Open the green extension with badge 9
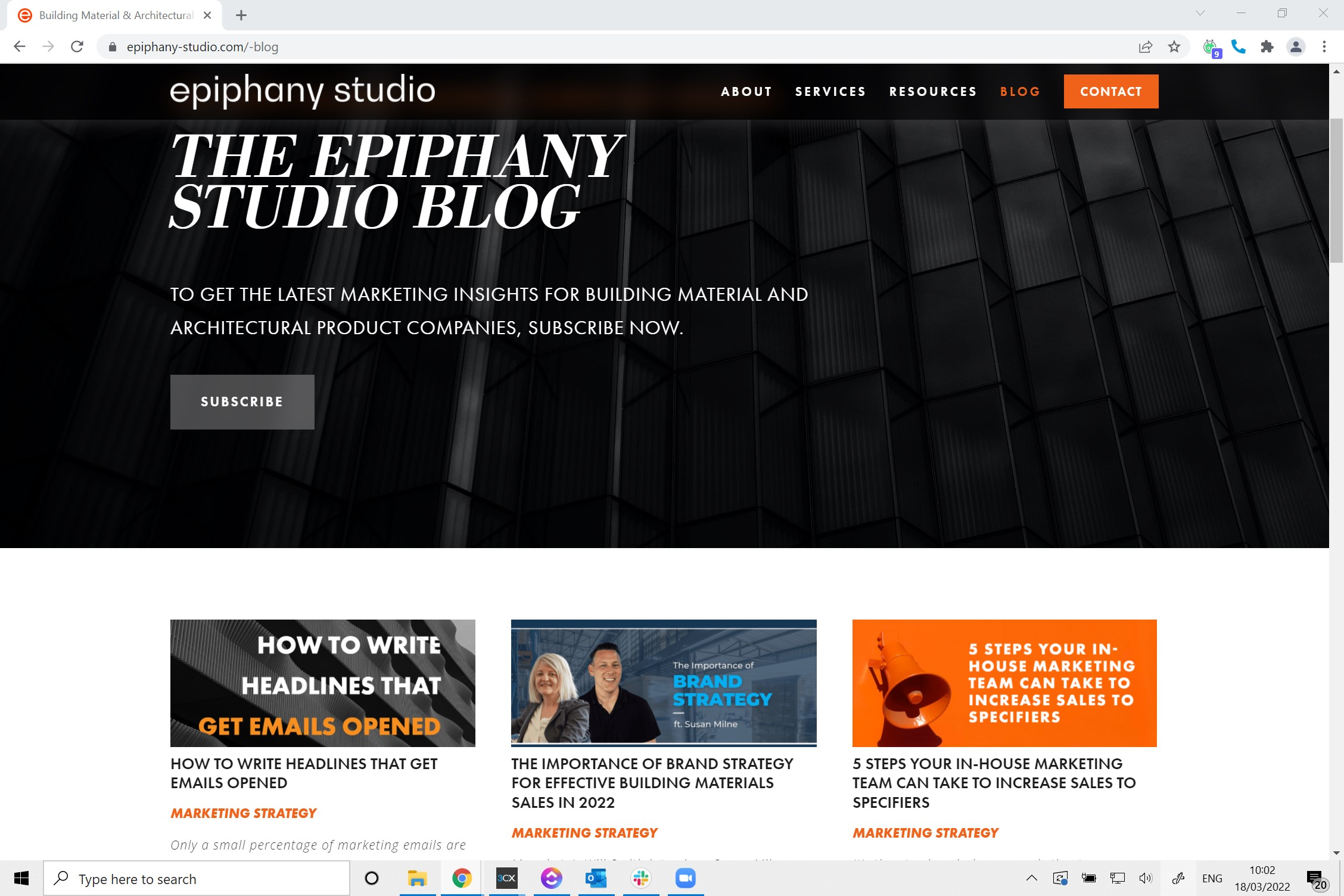 tap(1211, 48)
